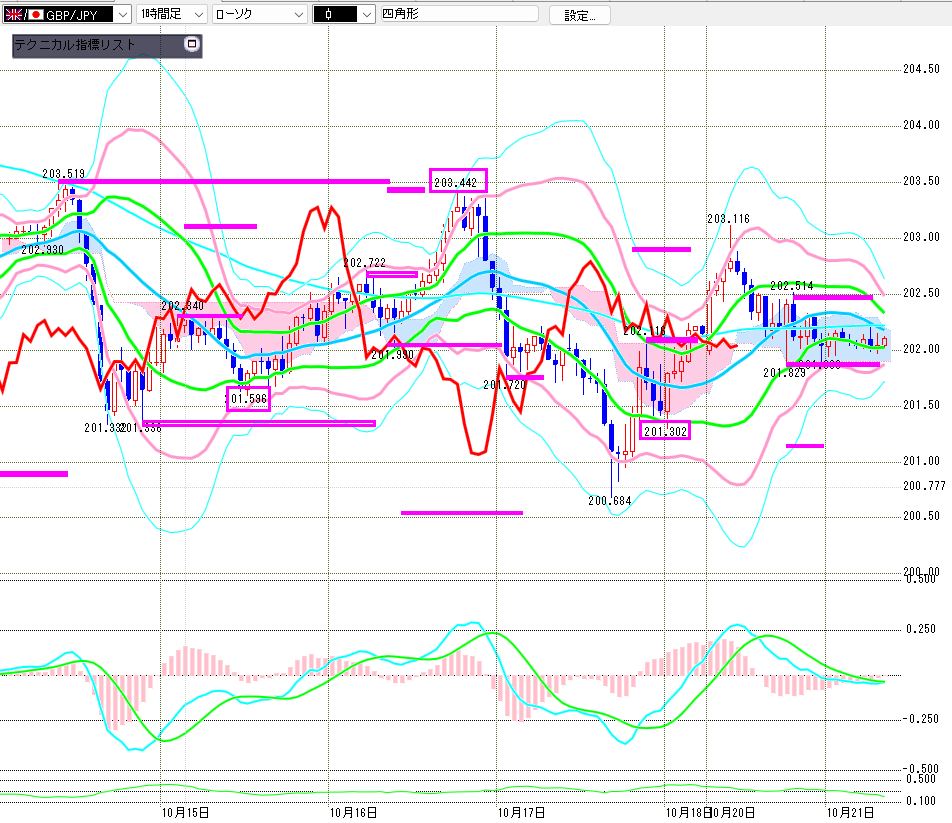The width and height of the screenshot is (952, 823).
Task: Open the ローソク chart type dropdown
Action: [x=297, y=15]
